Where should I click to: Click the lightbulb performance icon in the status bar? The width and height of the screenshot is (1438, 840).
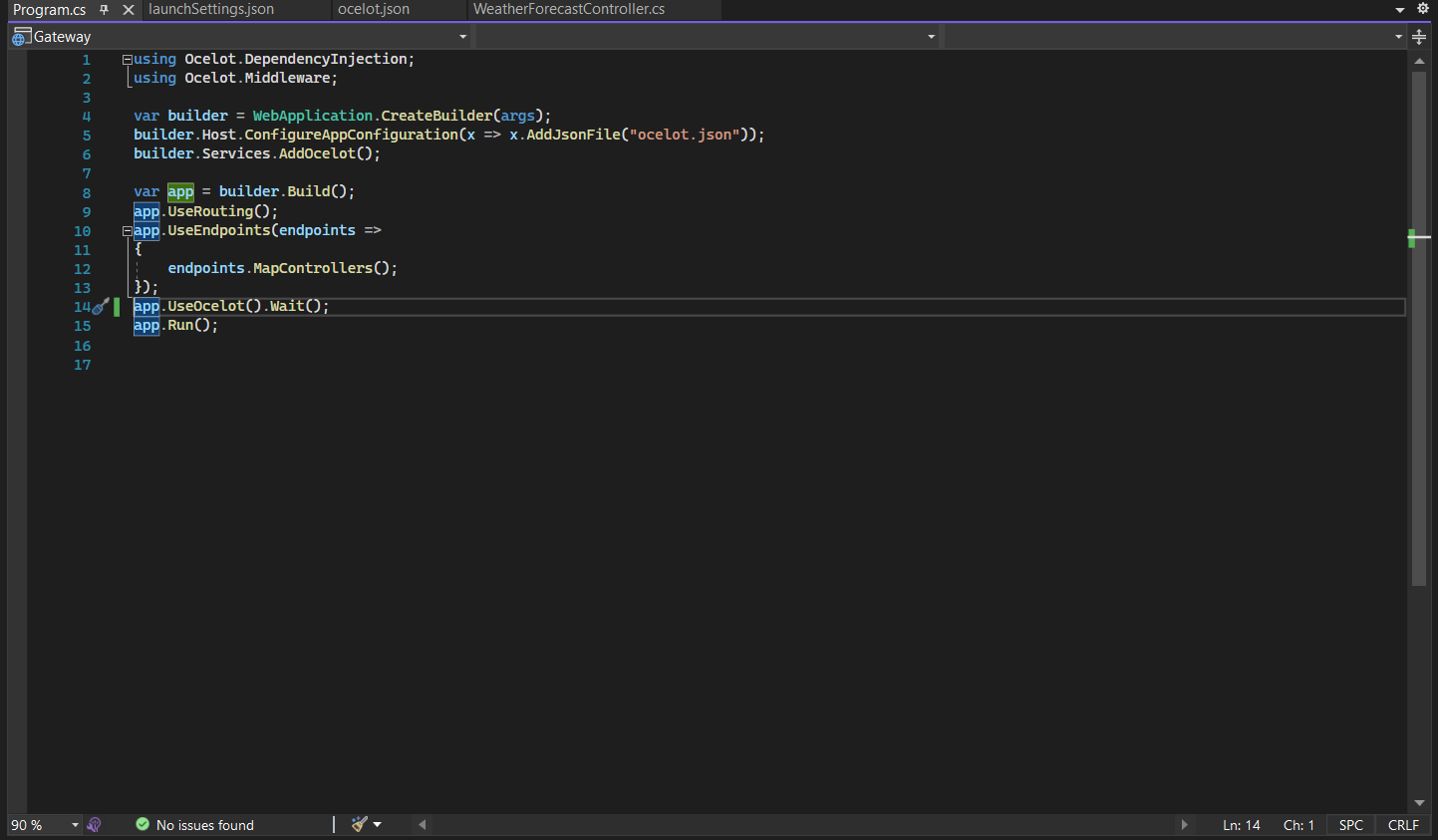[94, 824]
